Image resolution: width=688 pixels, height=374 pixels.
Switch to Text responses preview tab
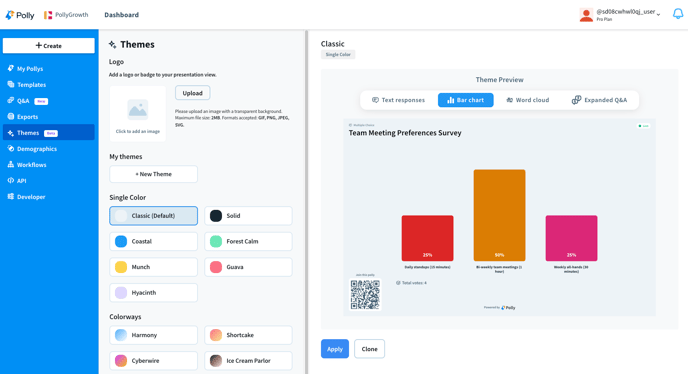[398, 100]
